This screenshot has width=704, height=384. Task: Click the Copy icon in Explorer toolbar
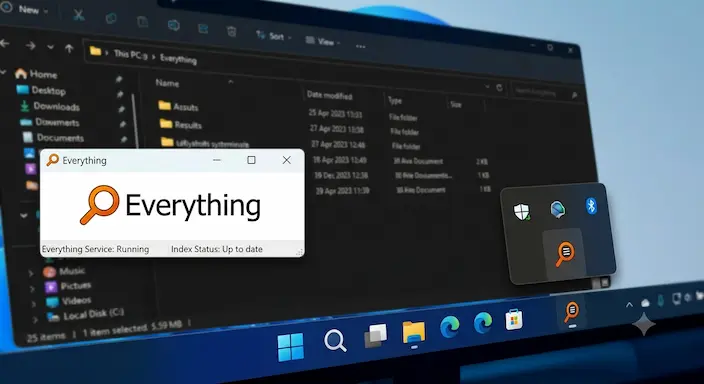click(x=111, y=18)
